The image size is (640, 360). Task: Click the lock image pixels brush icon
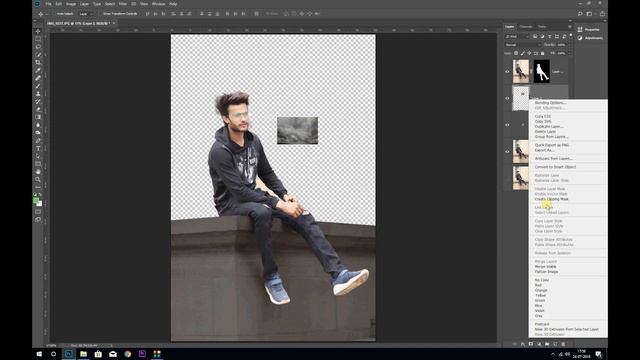point(522,53)
